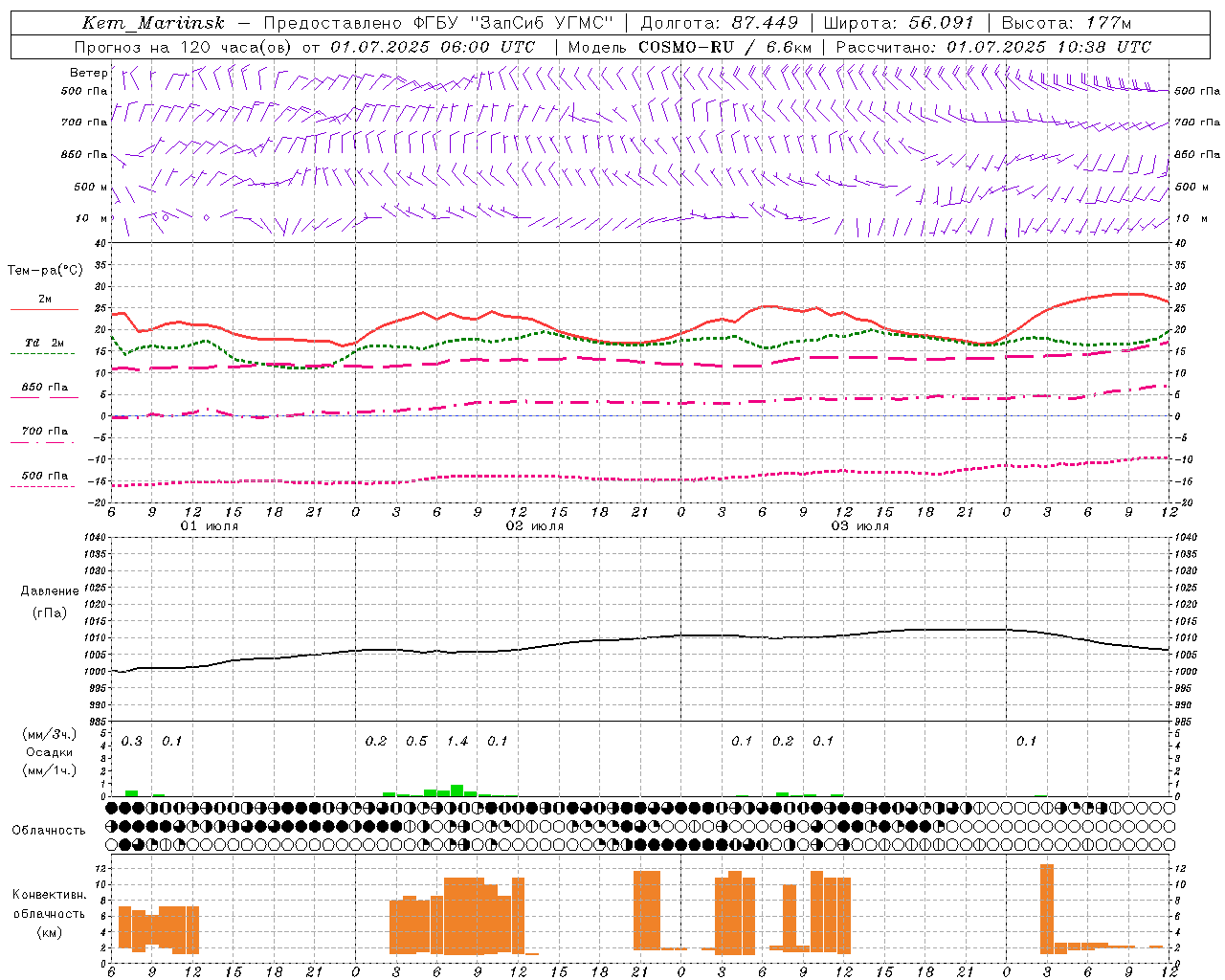Click the '500 м' wind level label on left
Image resolution: width=1225 pixels, height=980 pixels.
[92, 187]
